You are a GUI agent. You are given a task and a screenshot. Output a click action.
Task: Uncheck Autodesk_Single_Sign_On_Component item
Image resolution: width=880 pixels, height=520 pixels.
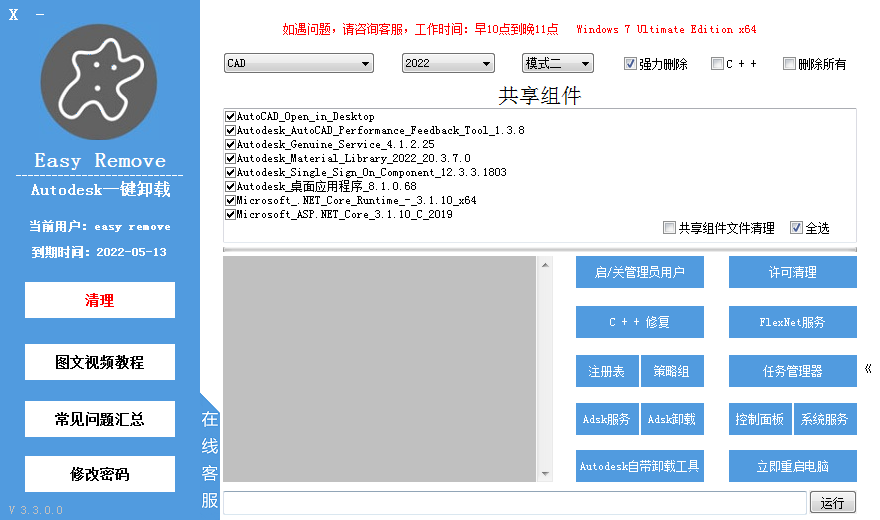[230, 172]
